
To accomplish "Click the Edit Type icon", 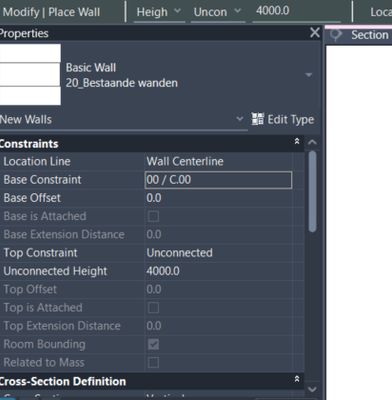I will tap(257, 119).
